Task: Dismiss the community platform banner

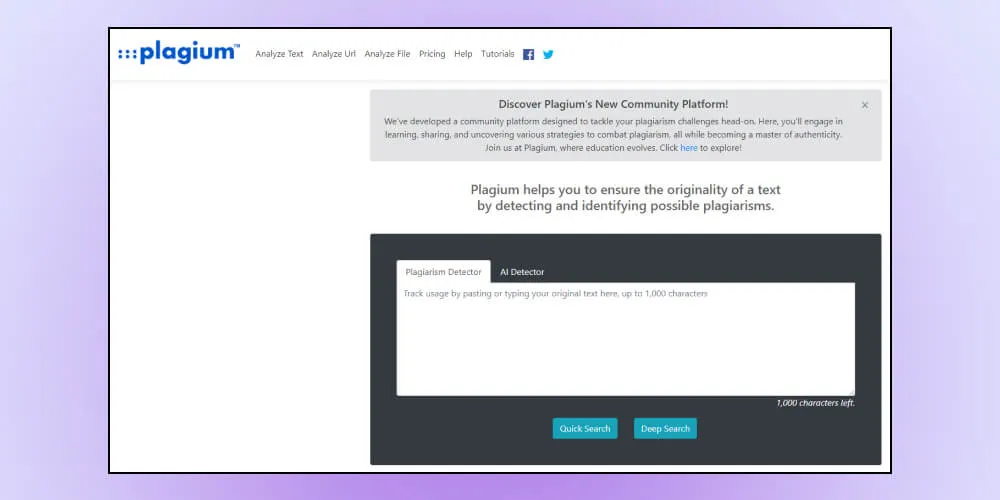Action: click(865, 105)
